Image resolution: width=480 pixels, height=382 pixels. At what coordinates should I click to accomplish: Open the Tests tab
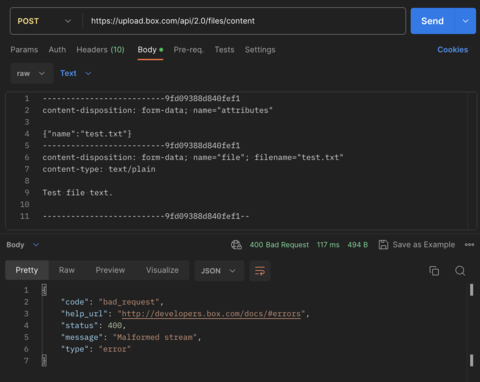(x=224, y=50)
